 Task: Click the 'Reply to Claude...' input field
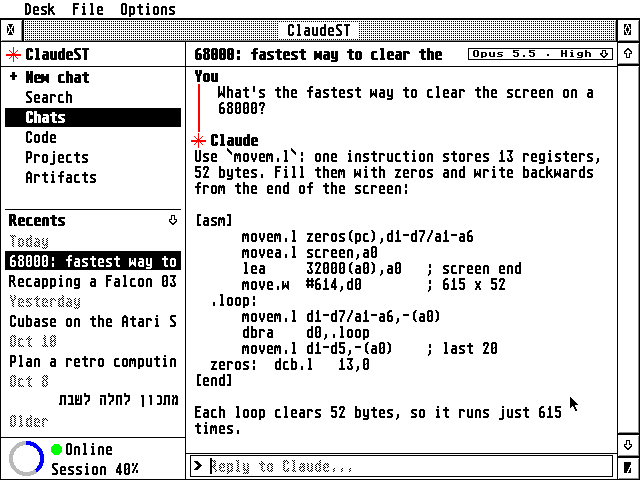click(402, 466)
